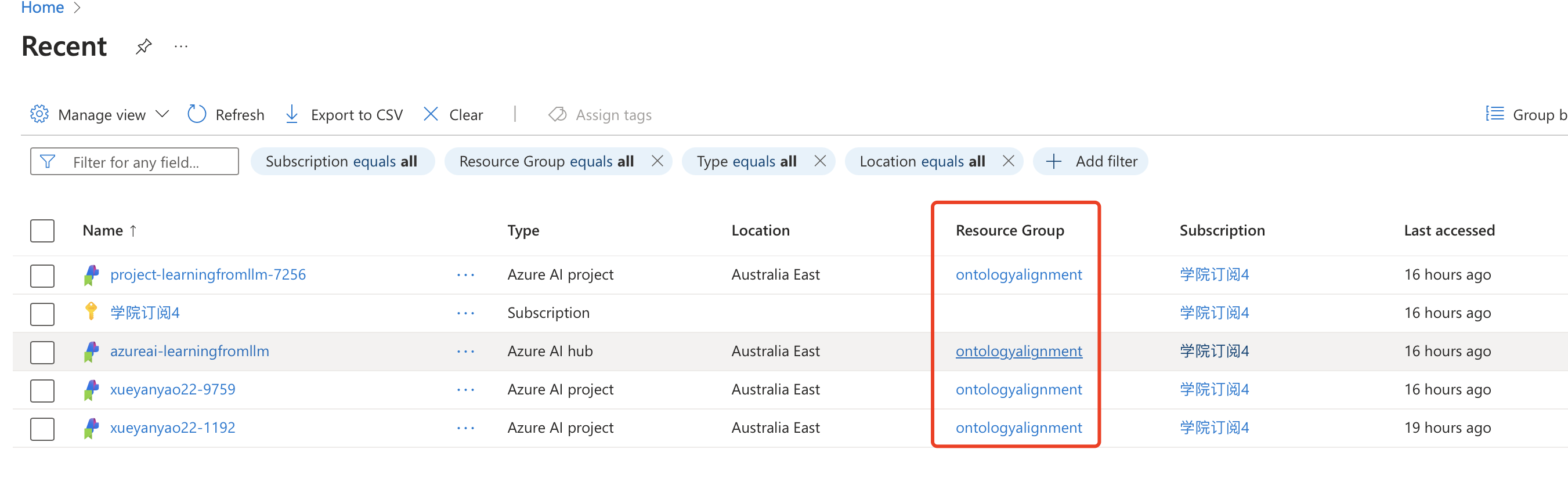Open subscription link in project-learningfromllm-7256 row
The image size is (1568, 478).
(x=1215, y=275)
